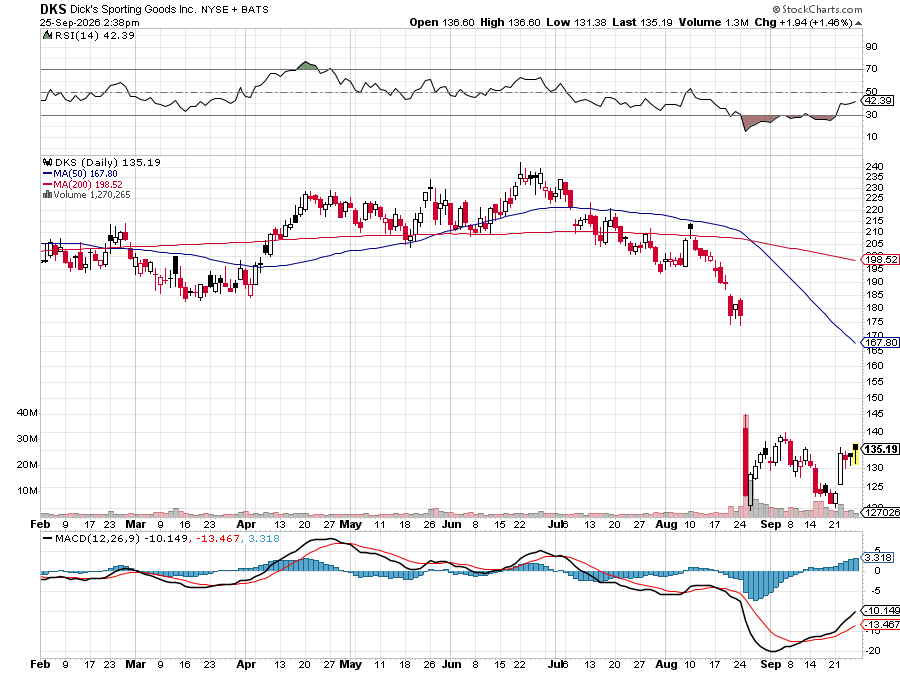Click the 135.19 last price tag
This screenshot has height=673, width=900.
880,449
